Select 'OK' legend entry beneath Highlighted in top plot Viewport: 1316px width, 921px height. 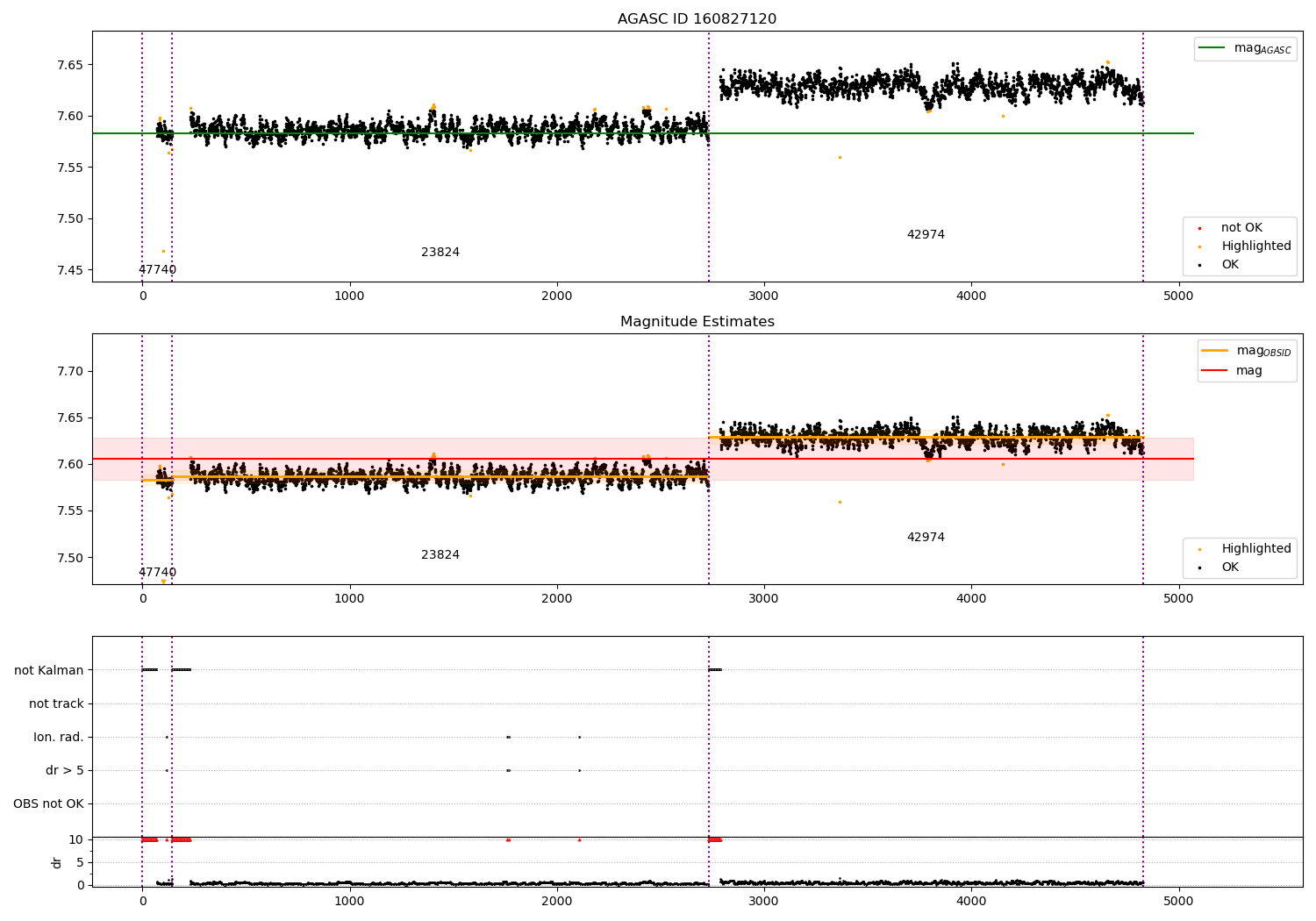1230,264
